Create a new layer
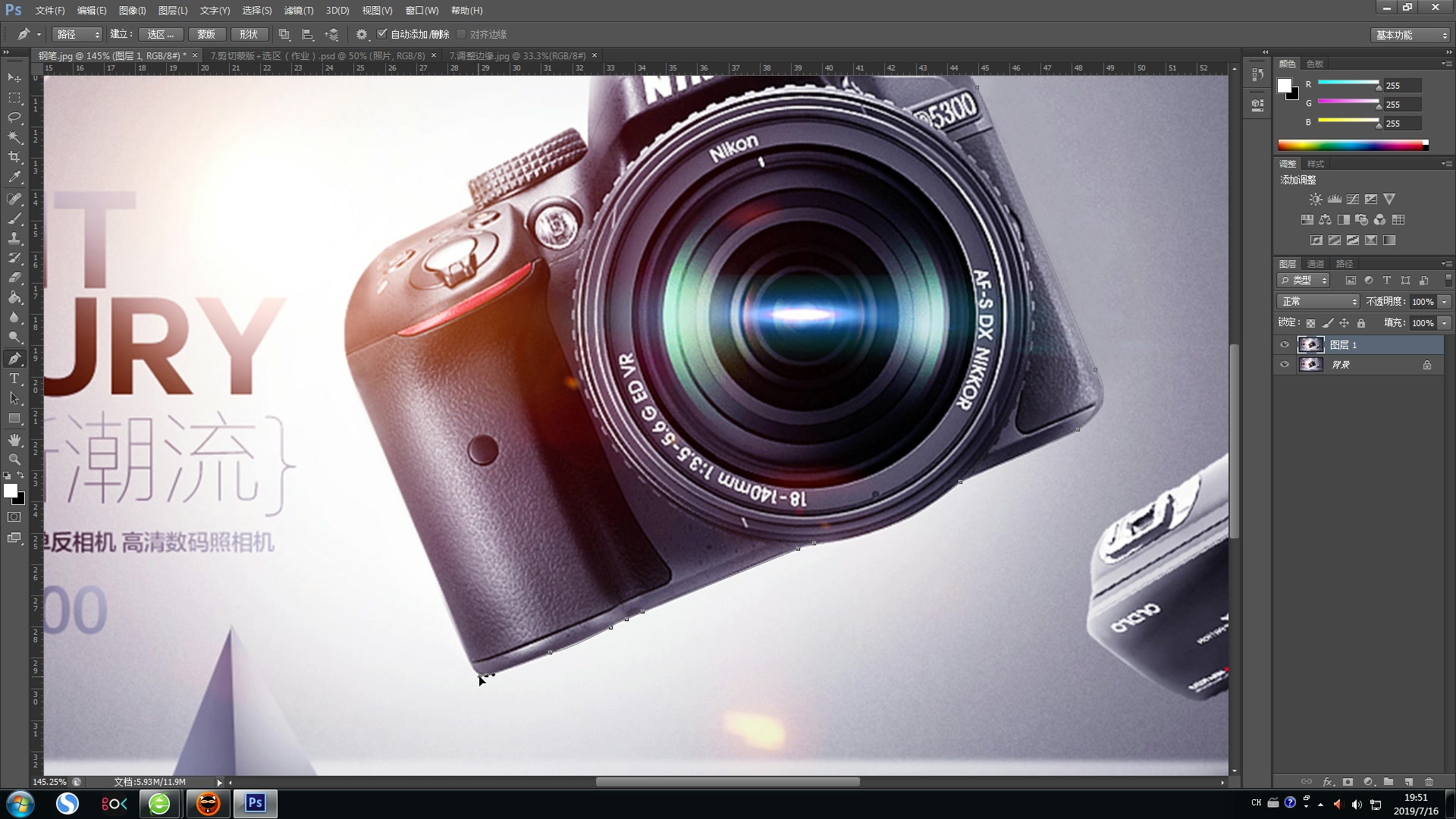This screenshot has width=1456, height=819. (x=1408, y=782)
